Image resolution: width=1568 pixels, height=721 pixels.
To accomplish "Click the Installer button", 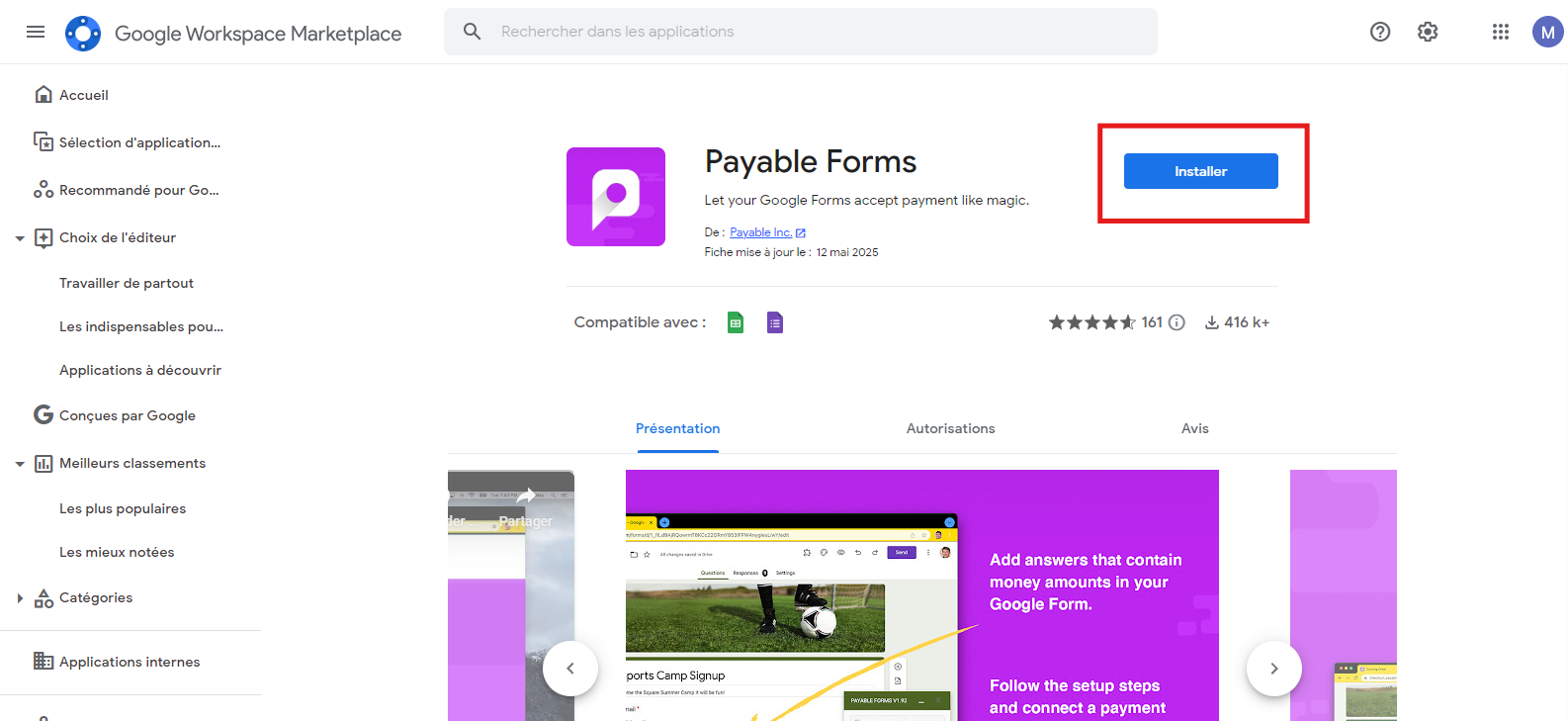I will 1201,171.
